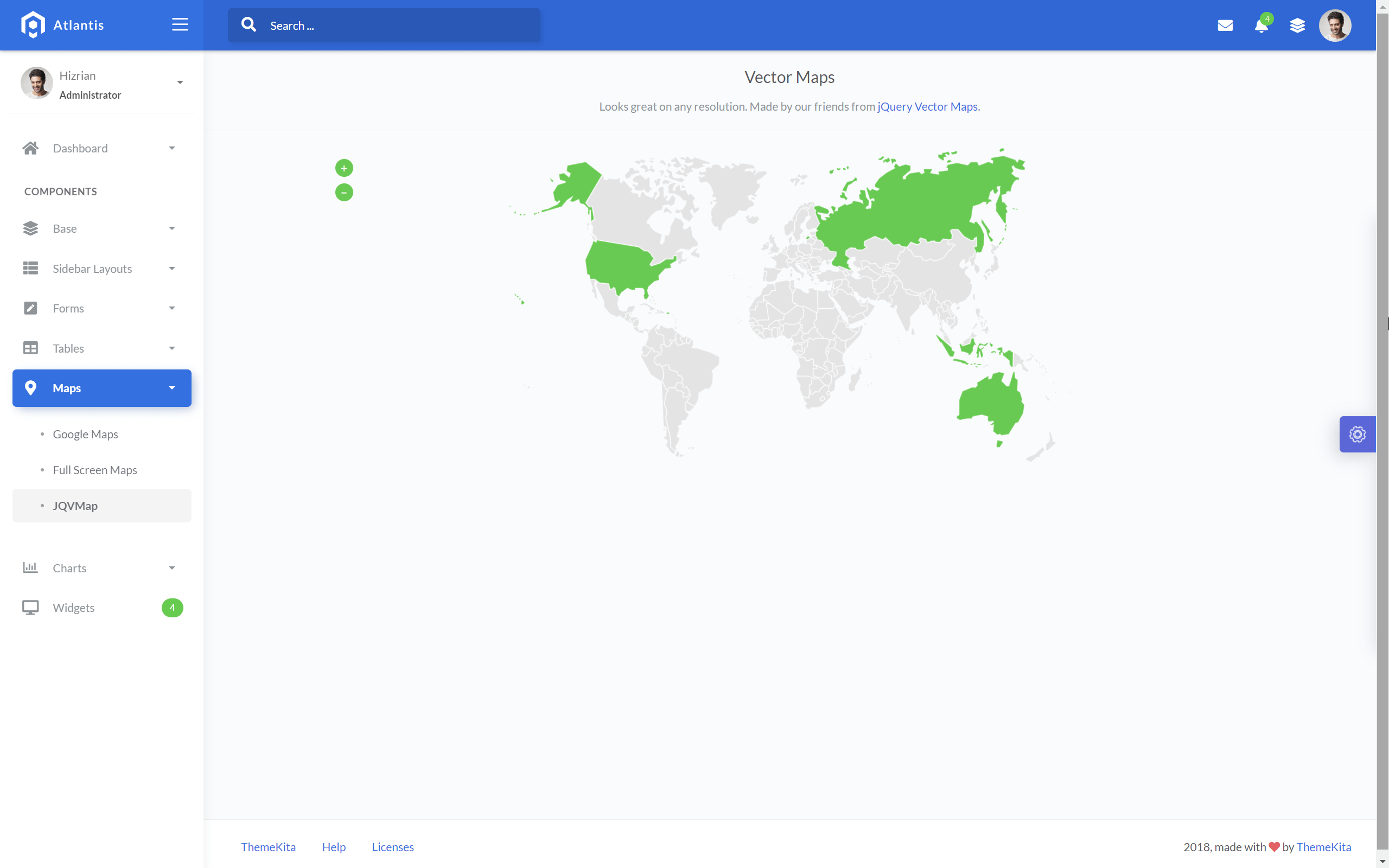The width and height of the screenshot is (1389, 868).
Task: Select the Forms pencil icon in sidebar
Action: 30,308
